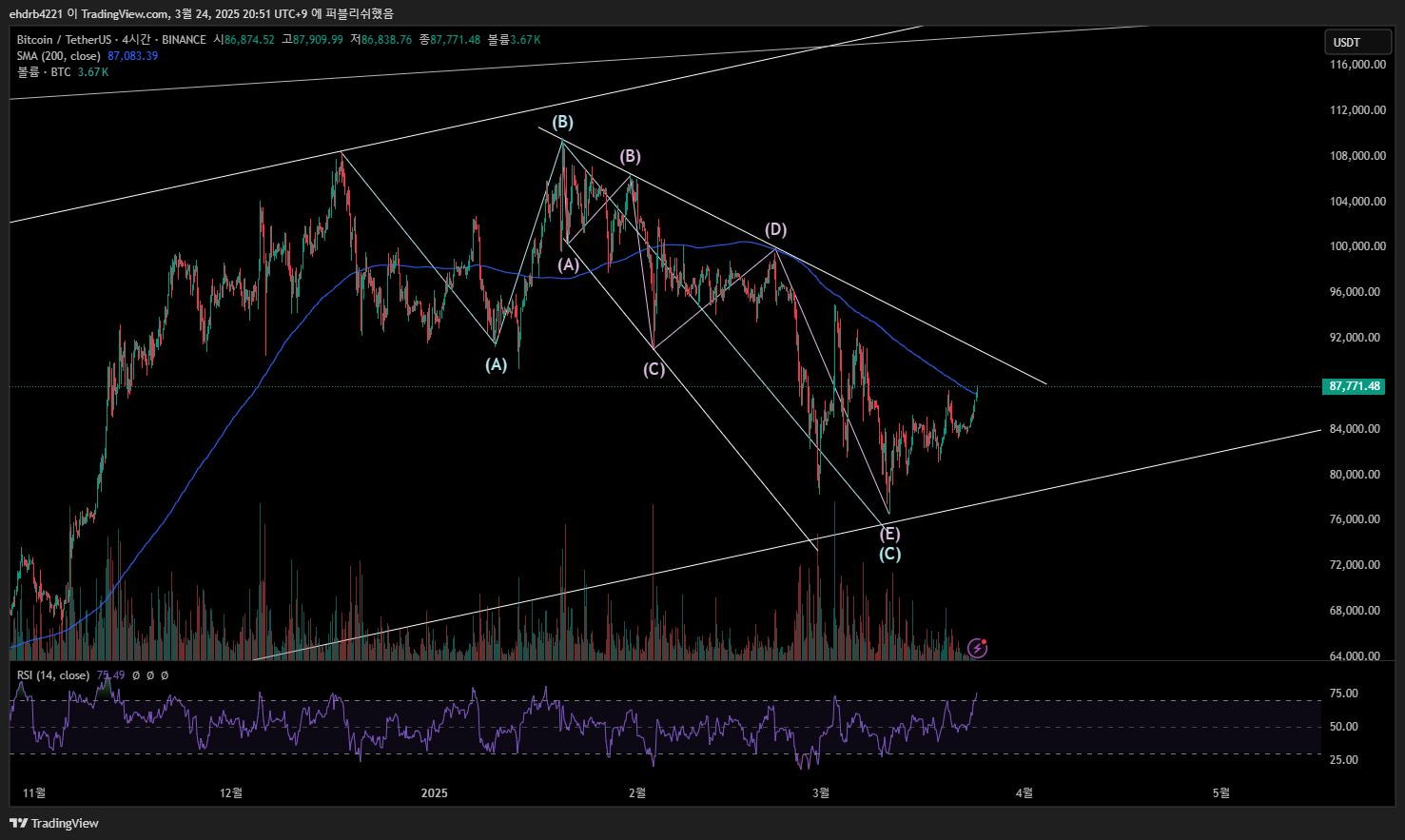Click the 4월 date label on the time axis
Image resolution: width=1405 pixels, height=840 pixels.
[1024, 793]
